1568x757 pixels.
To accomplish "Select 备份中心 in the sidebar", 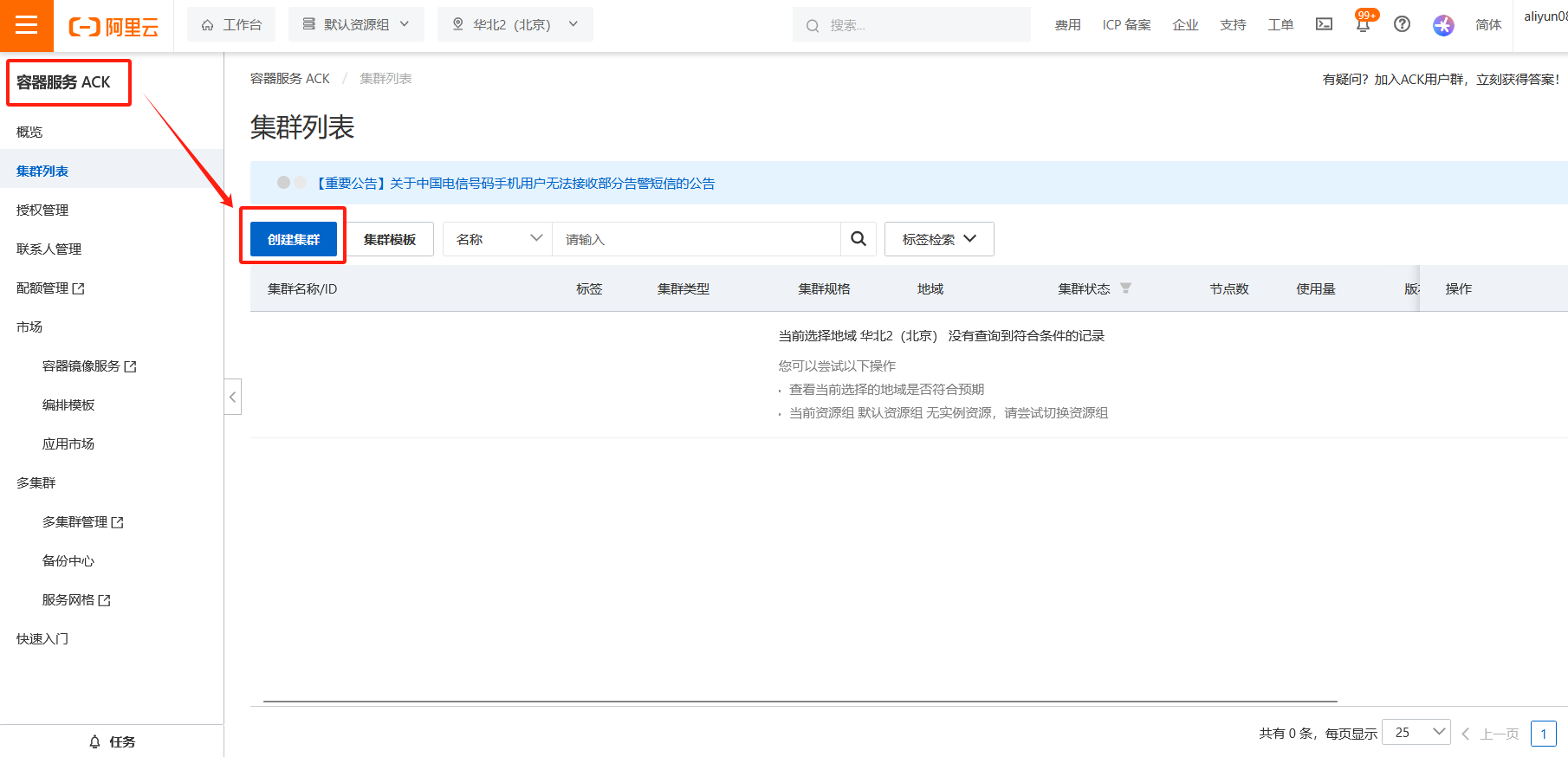I will pos(68,560).
